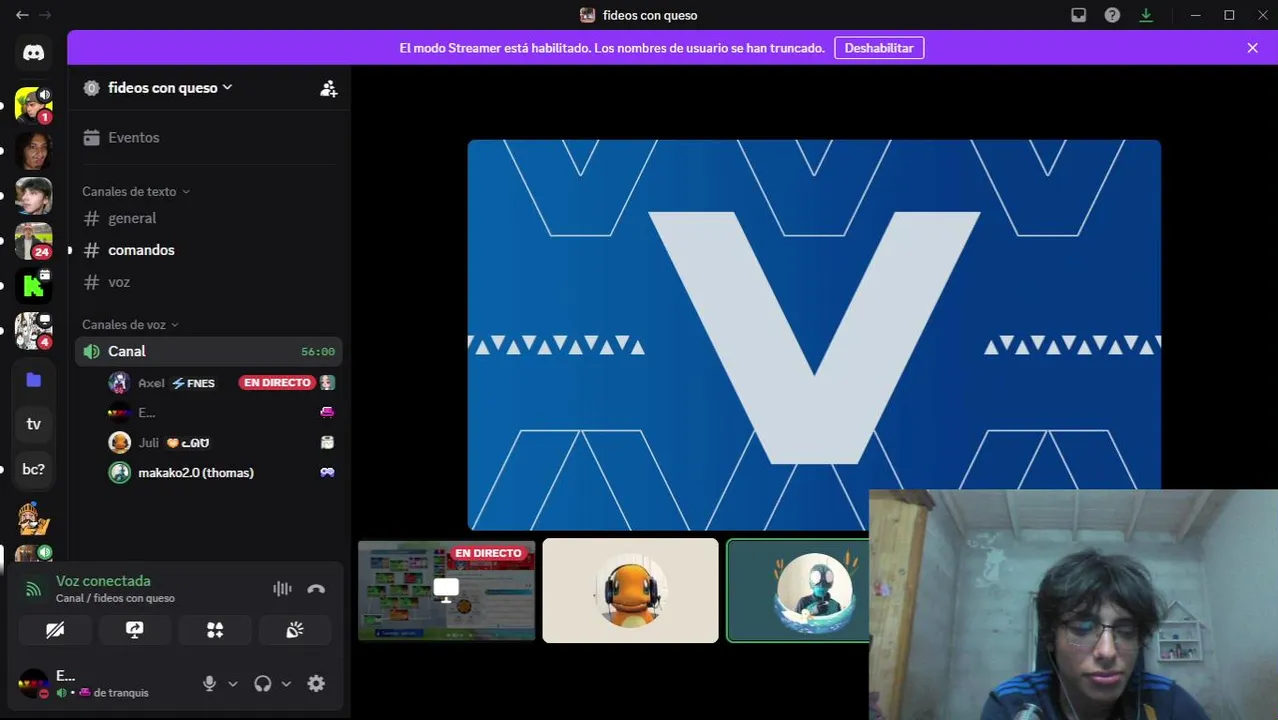1278x720 pixels.
Task: Open the mustached character server icon
Action: (x=33, y=518)
